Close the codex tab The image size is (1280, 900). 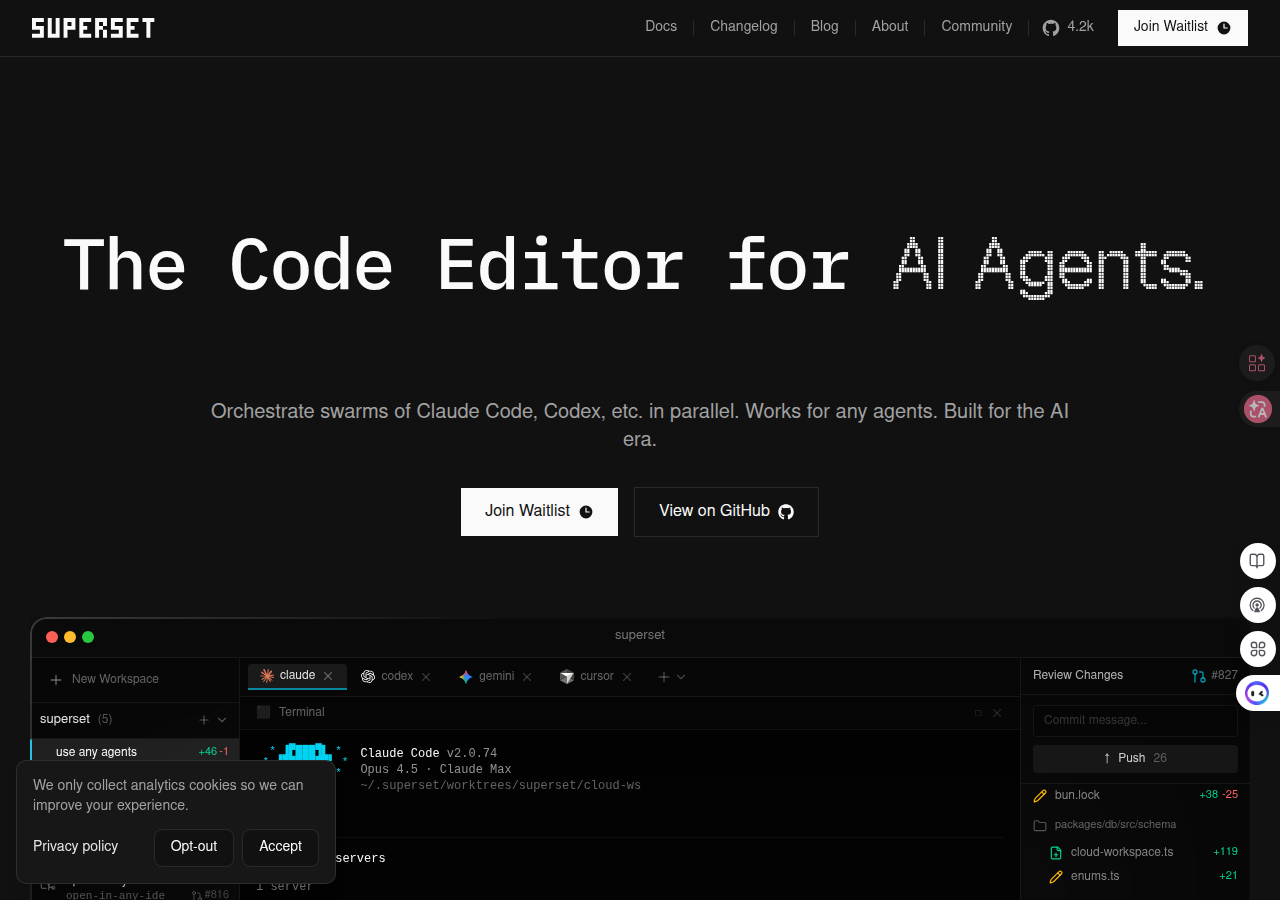pos(426,677)
